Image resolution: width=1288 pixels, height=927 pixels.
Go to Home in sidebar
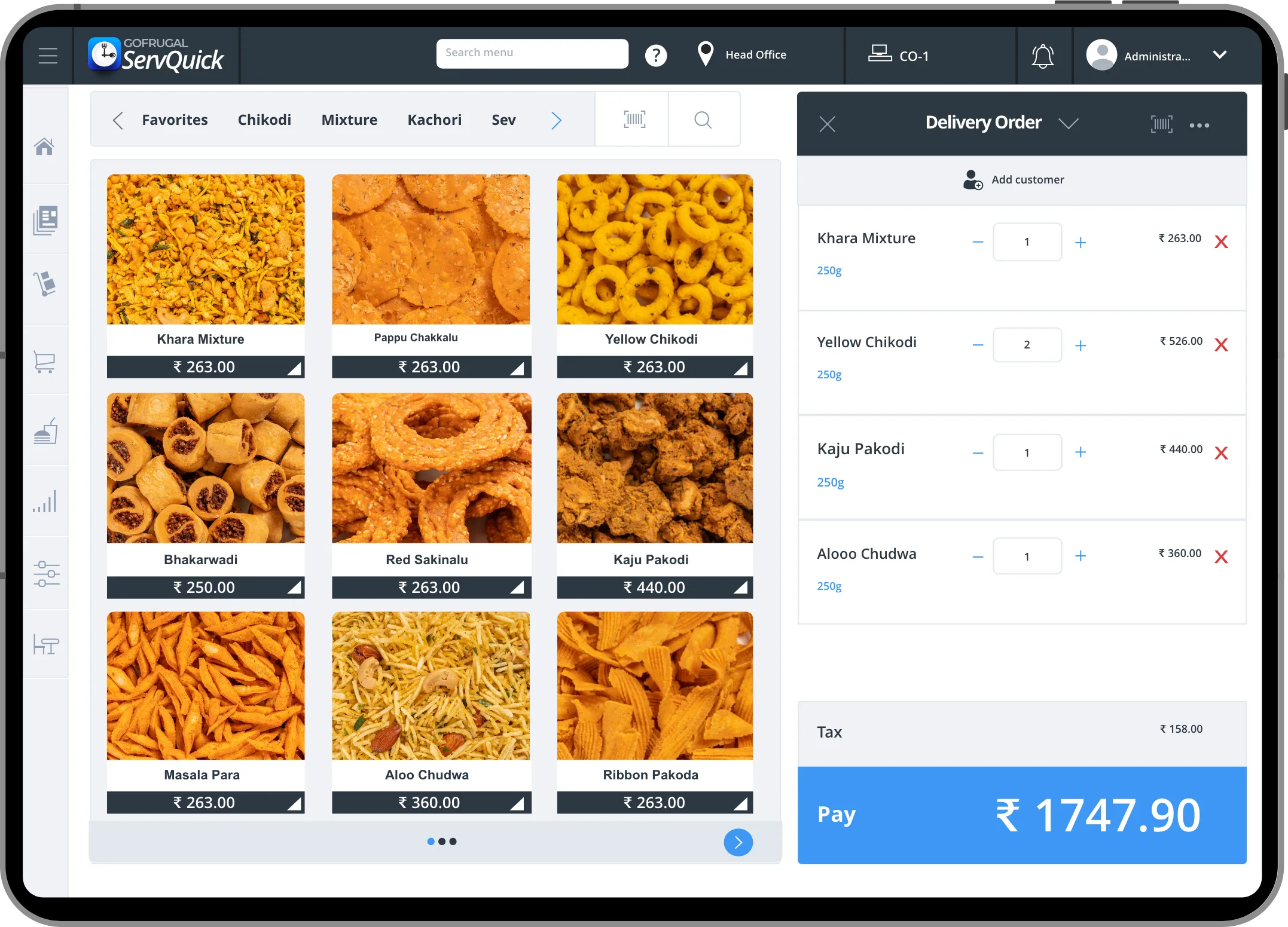pyautogui.click(x=45, y=146)
